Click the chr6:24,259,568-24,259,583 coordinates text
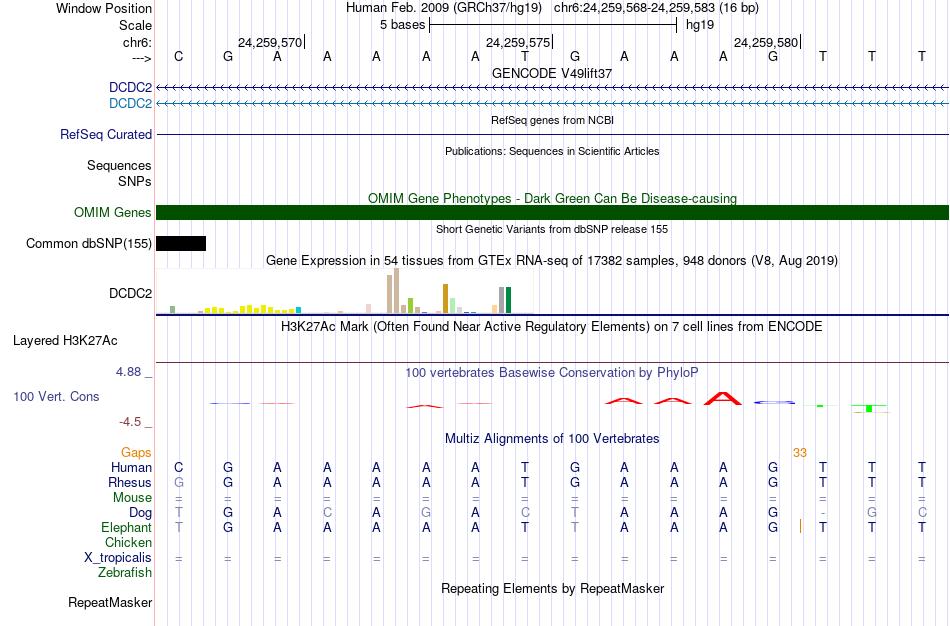This screenshot has width=950, height=626. pyautogui.click(x=656, y=8)
